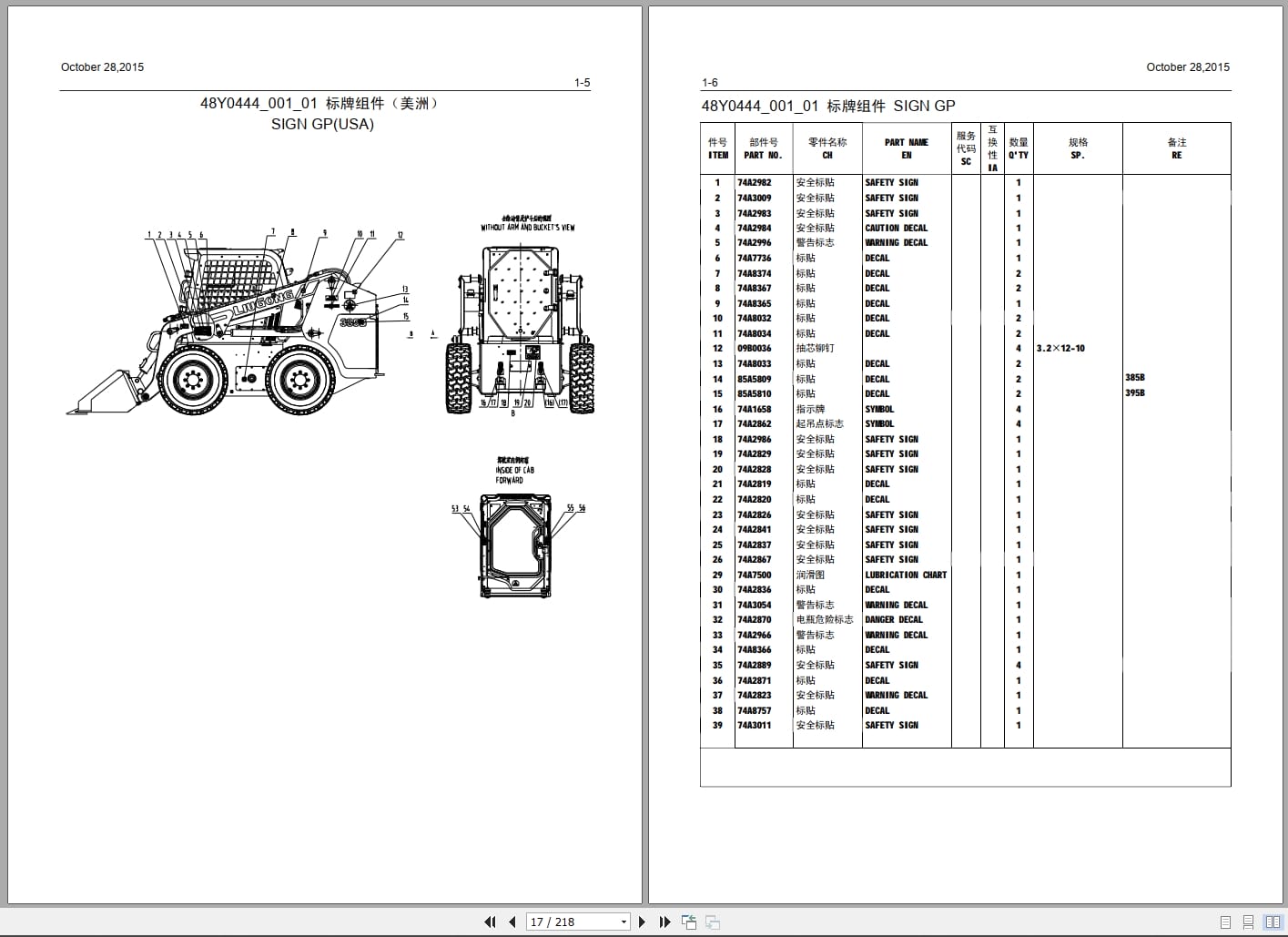Click part number 74A2823
1288x937 pixels.
click(x=754, y=696)
